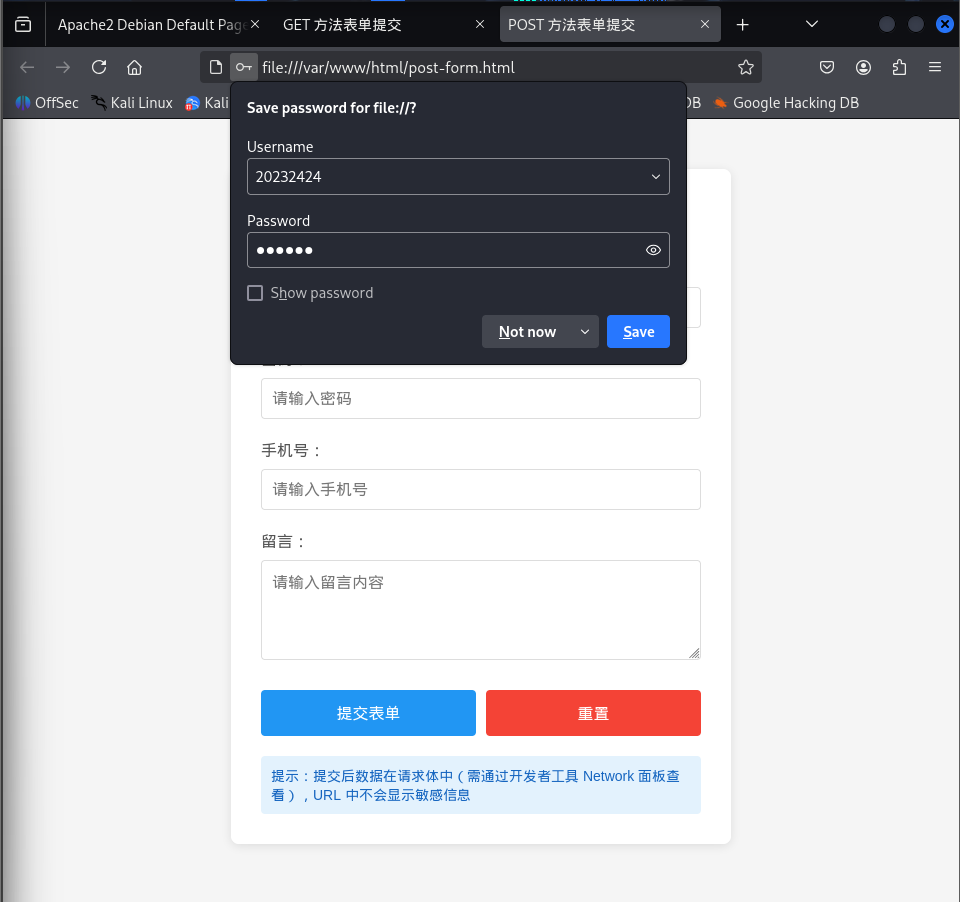Click the blue 提交表单 submit button
Image resolution: width=960 pixels, height=902 pixels.
coord(368,712)
